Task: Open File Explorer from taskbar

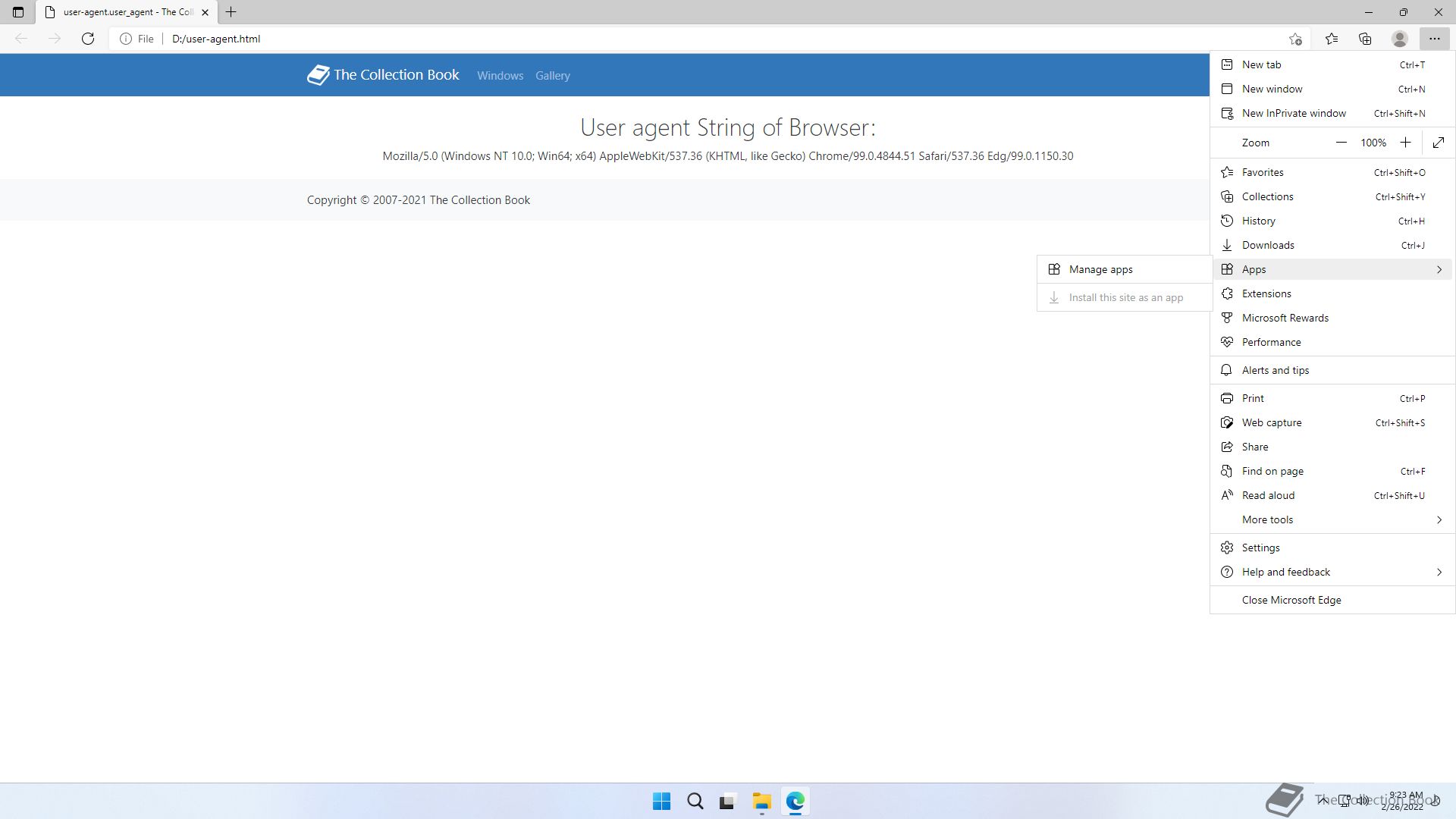Action: pos(761,802)
